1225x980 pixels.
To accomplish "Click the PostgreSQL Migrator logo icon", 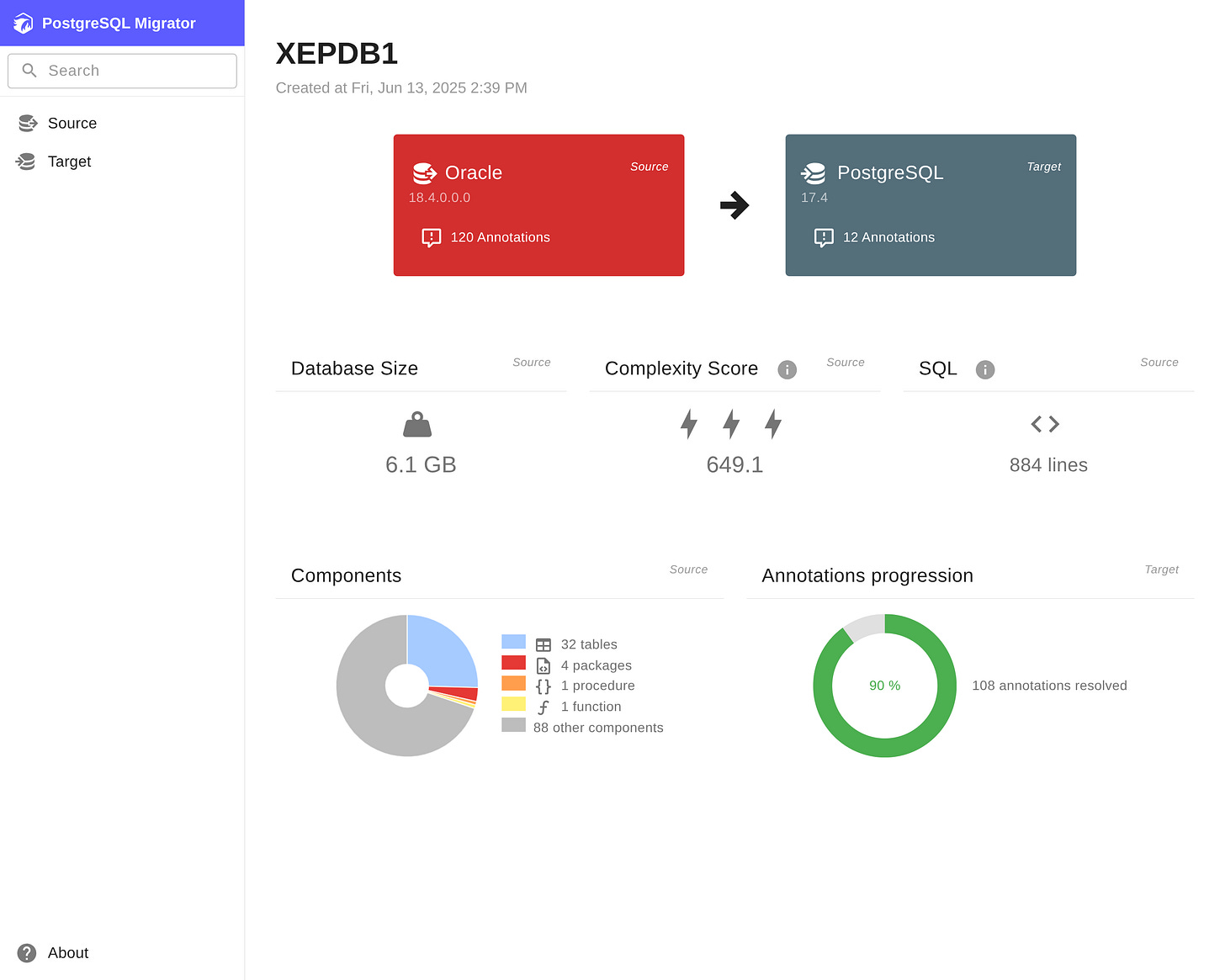I will tap(24, 24).
